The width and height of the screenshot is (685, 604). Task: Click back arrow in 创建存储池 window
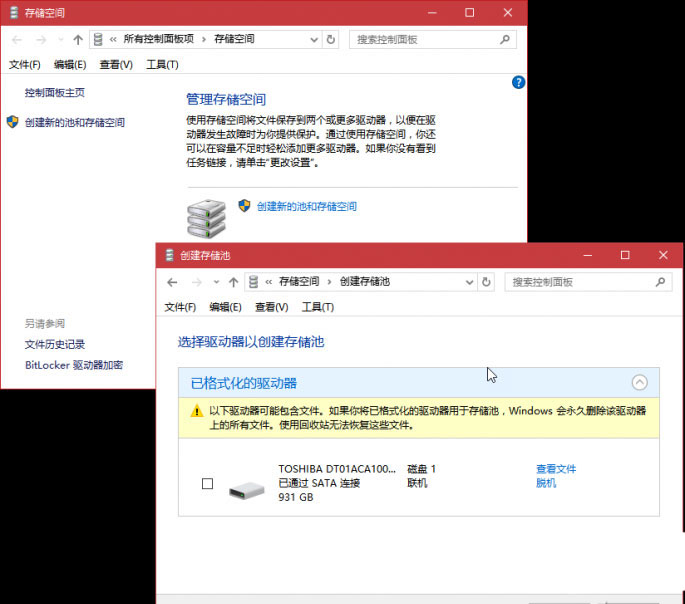(173, 282)
